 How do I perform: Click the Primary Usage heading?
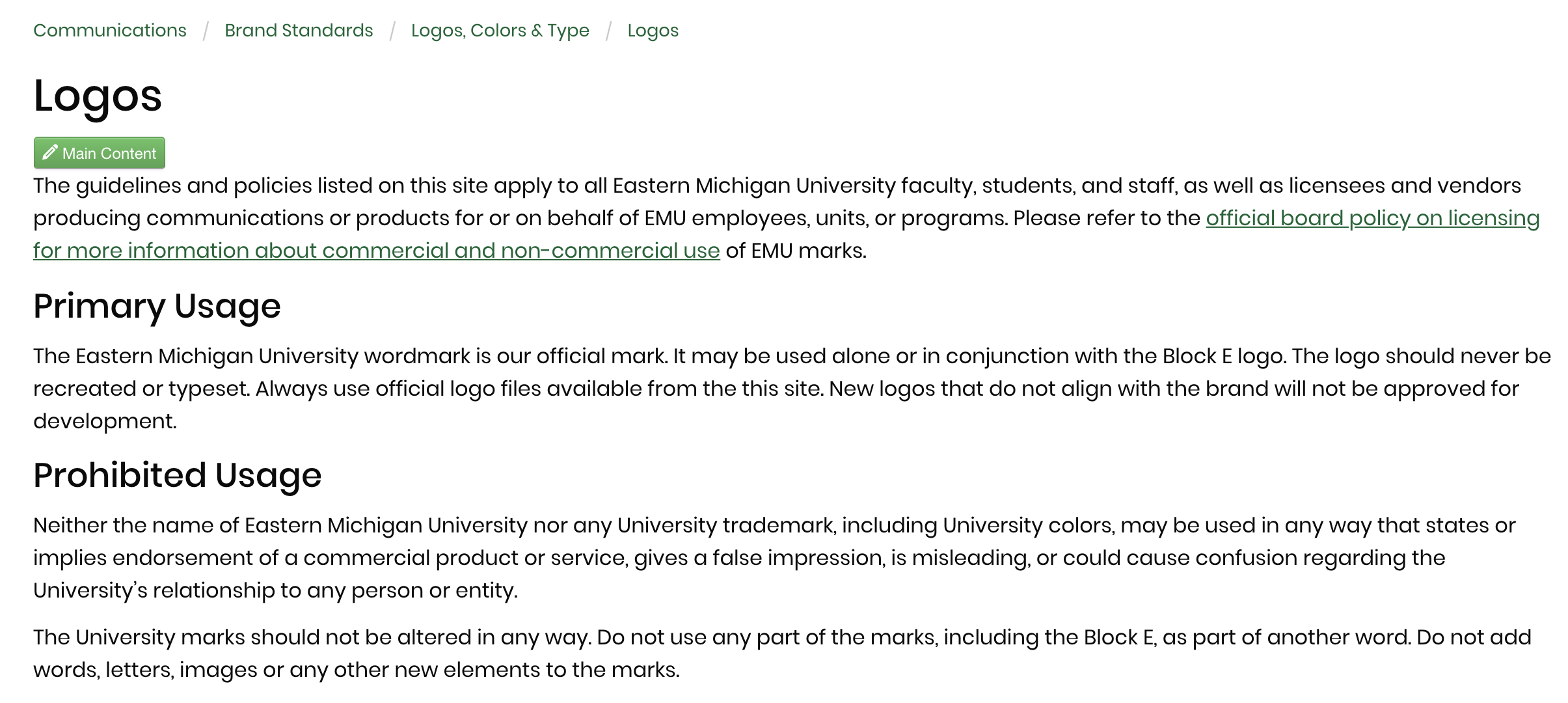[157, 306]
